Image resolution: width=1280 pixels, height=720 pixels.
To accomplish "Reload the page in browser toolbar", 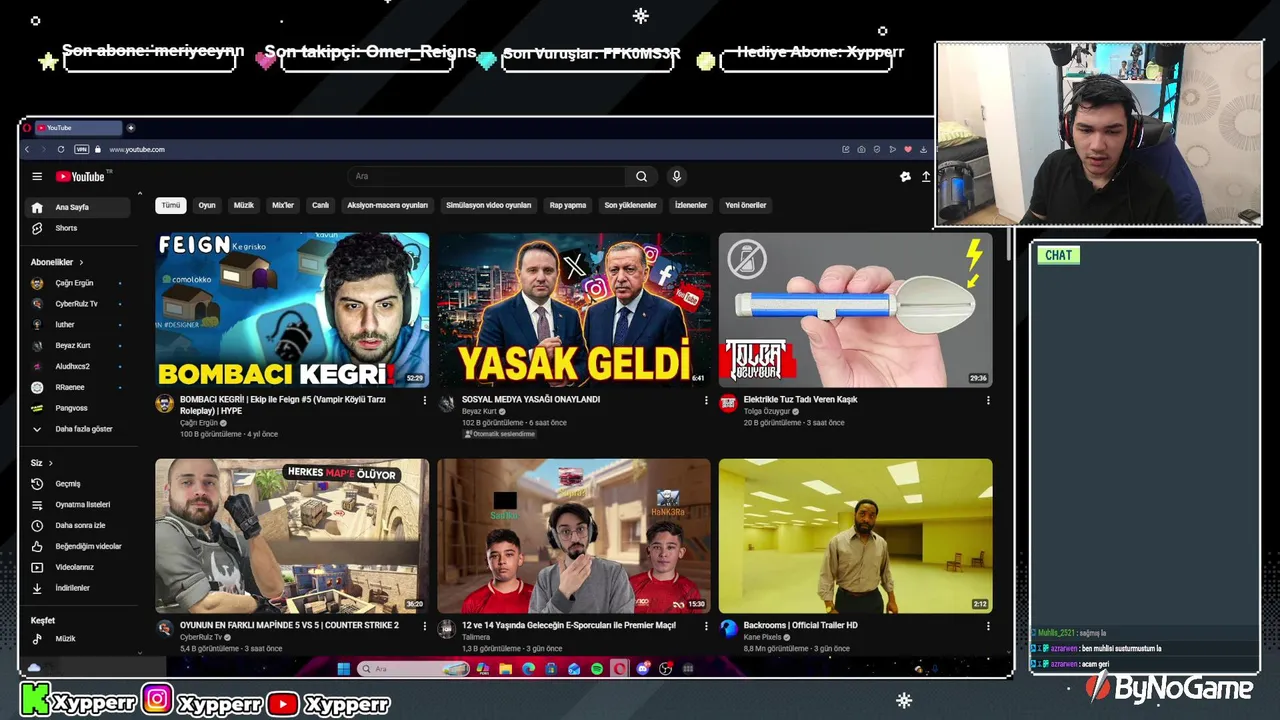I will 61,149.
